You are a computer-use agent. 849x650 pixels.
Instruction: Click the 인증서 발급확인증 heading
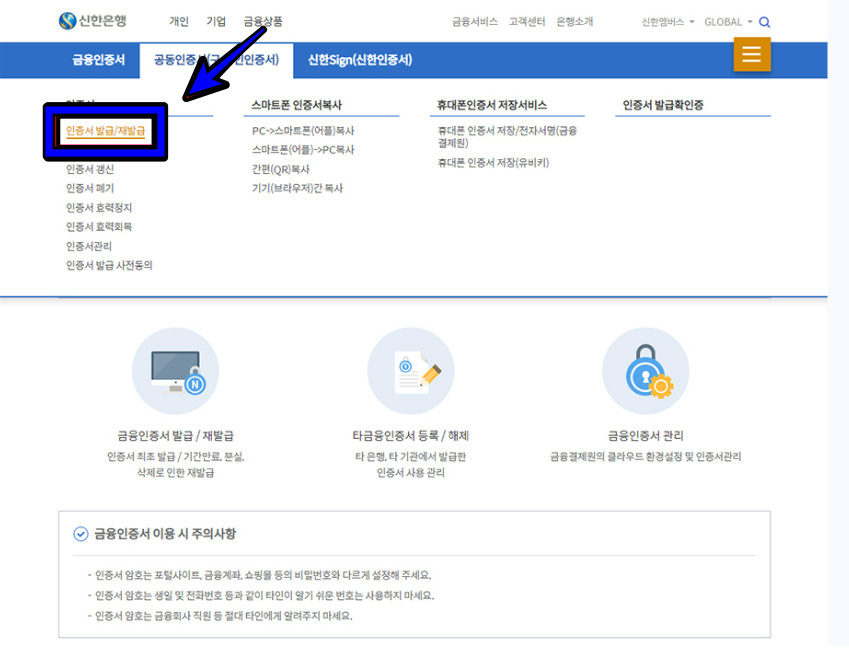(663, 105)
